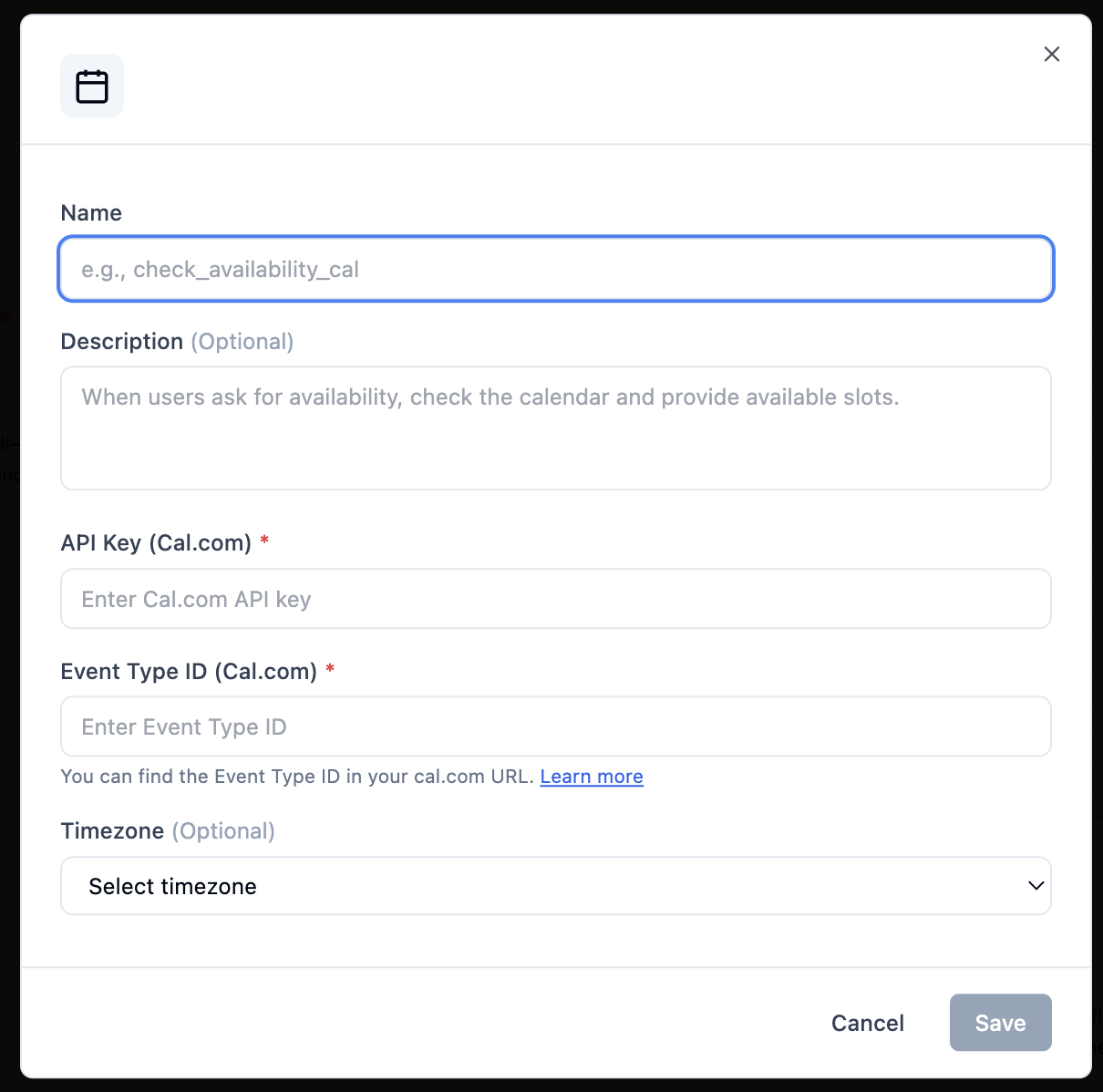This screenshot has height=1092, width=1103.
Task: Click the Description label text
Action: pyautogui.click(x=122, y=342)
